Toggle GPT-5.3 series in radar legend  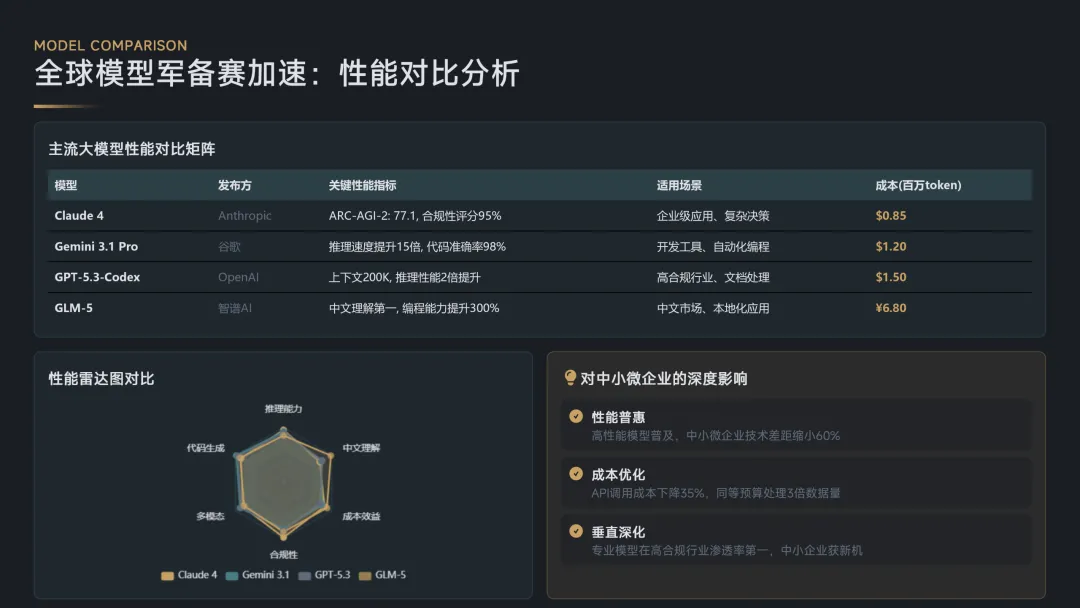[324, 575]
